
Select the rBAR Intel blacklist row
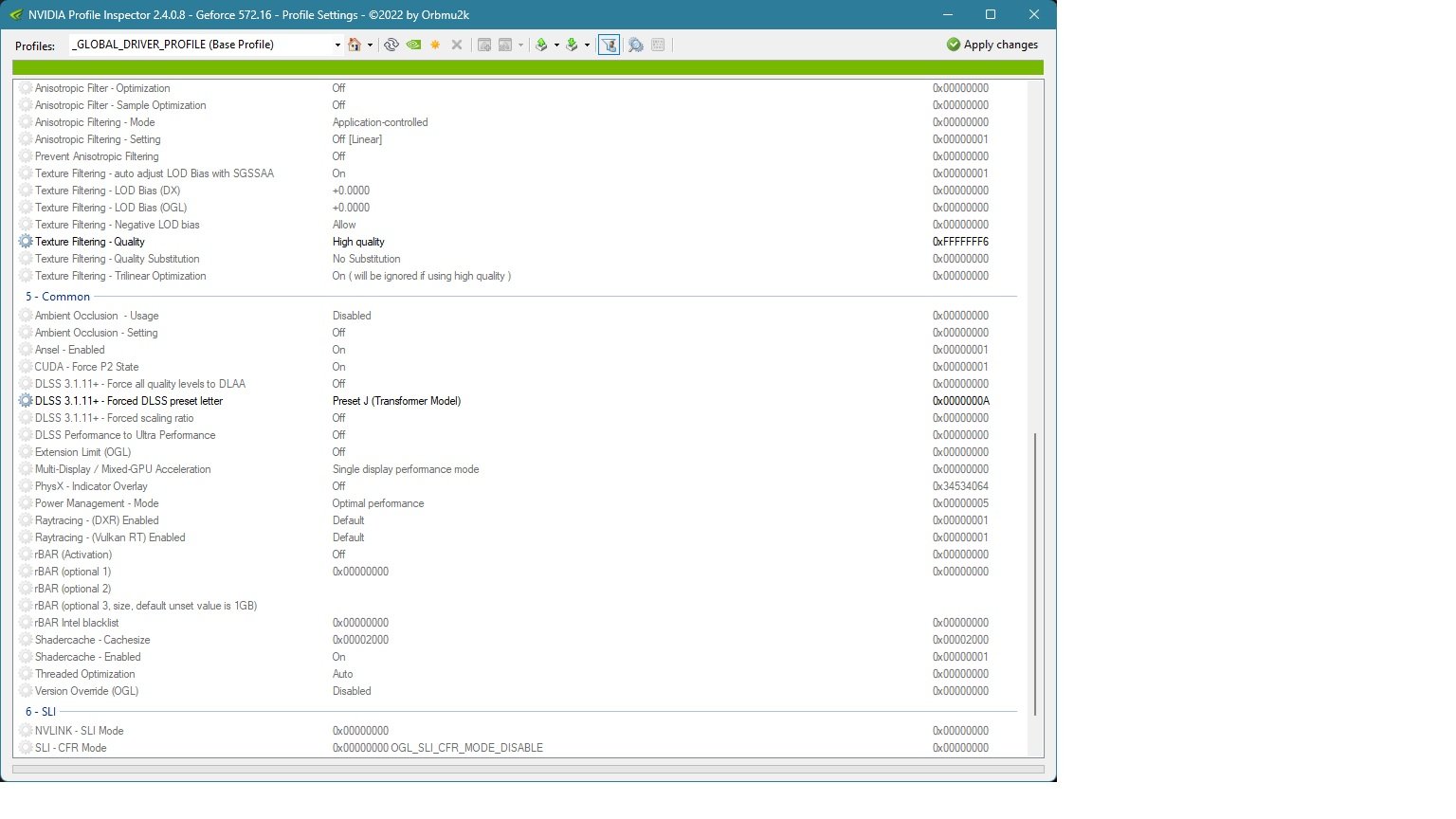519,623
